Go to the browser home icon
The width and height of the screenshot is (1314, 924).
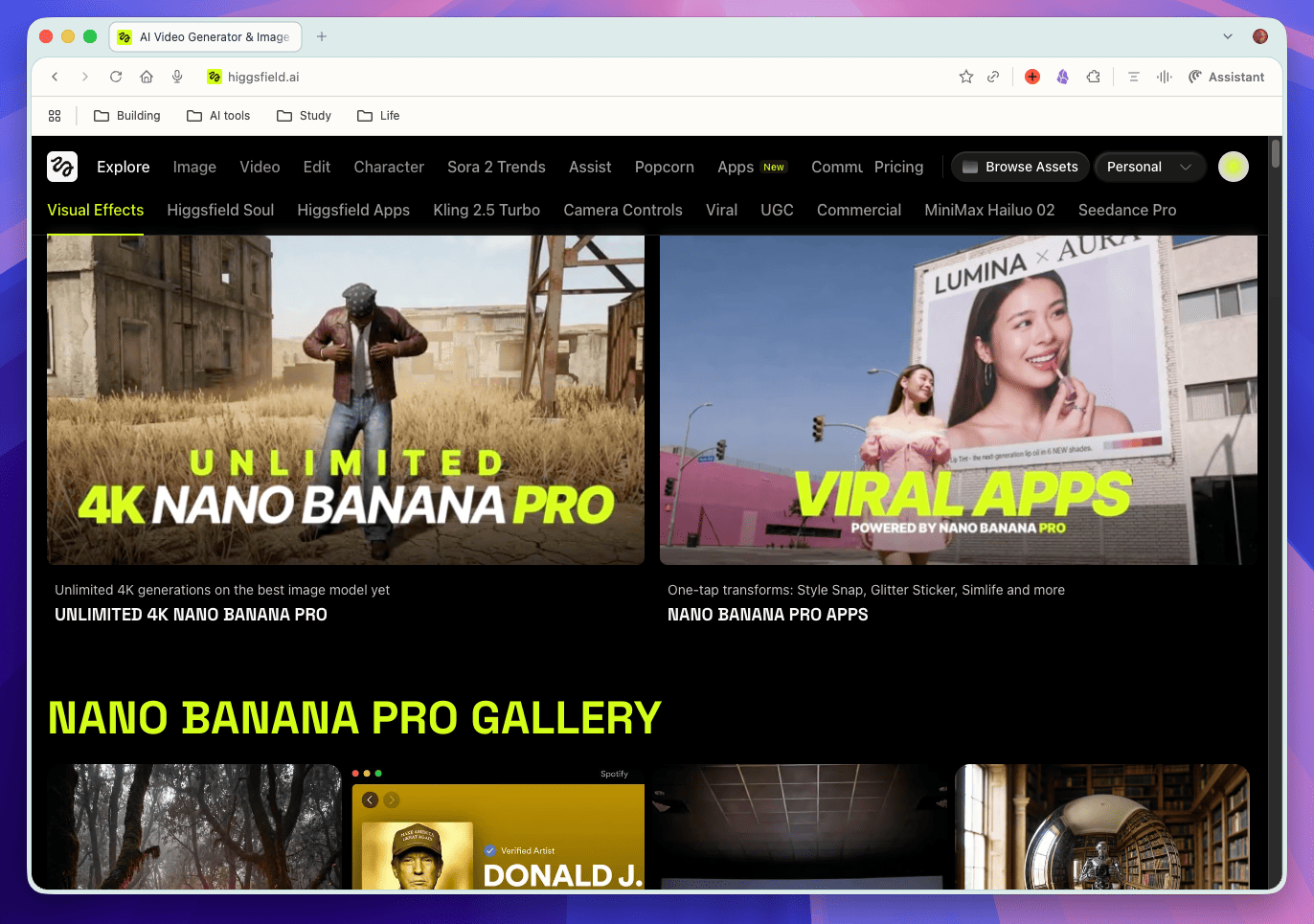[147, 77]
